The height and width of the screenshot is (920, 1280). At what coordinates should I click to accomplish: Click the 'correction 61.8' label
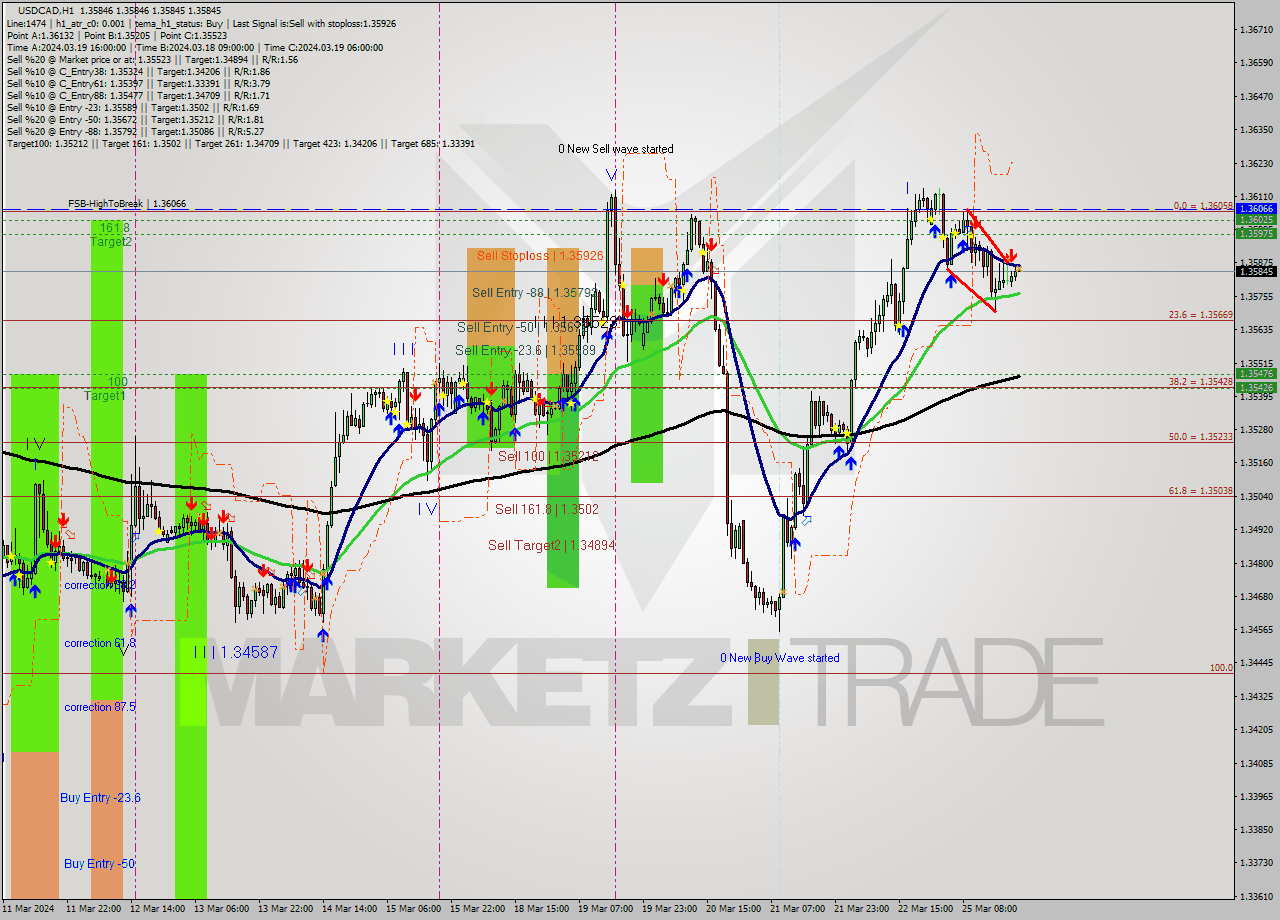click(100, 643)
